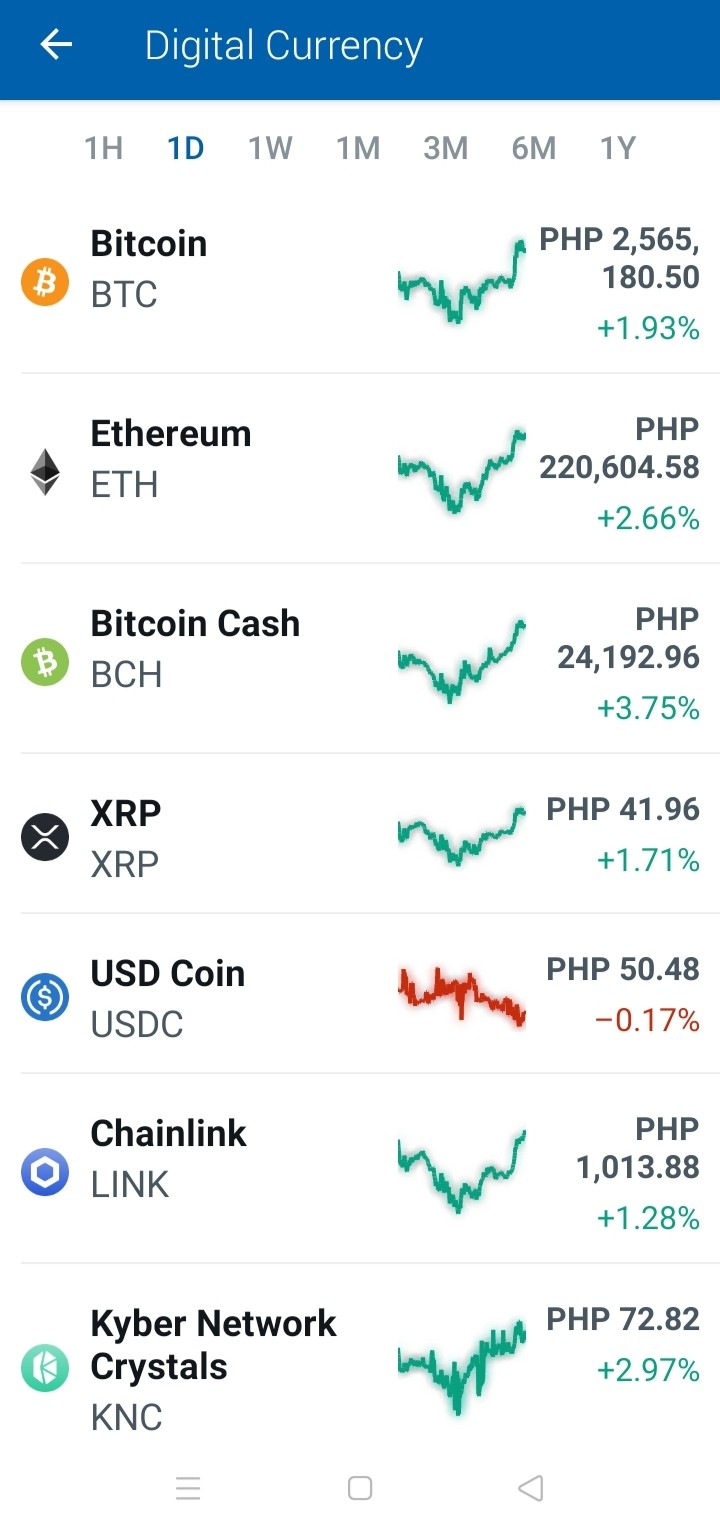Tap the orange Bitcoin logo icon
Viewport: 720px width, 1532px height.
pos(45,283)
